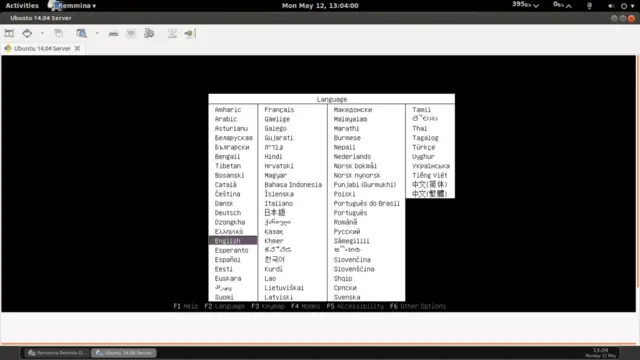Select Nederlands language entry
This screenshot has height=360, width=640.
(352, 157)
